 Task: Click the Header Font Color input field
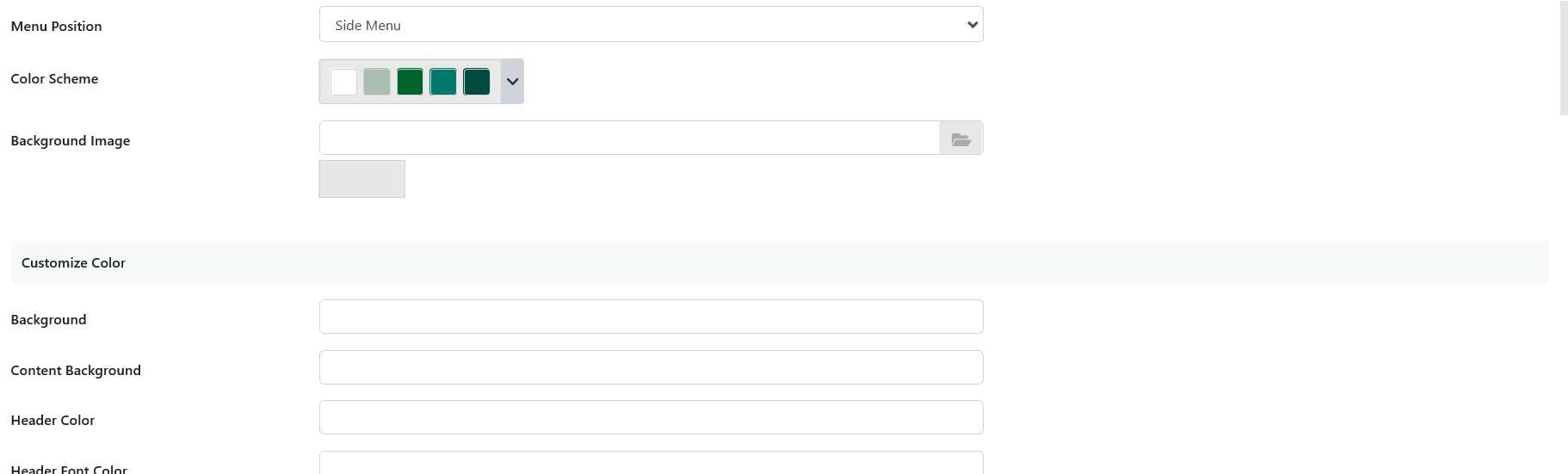click(651, 464)
